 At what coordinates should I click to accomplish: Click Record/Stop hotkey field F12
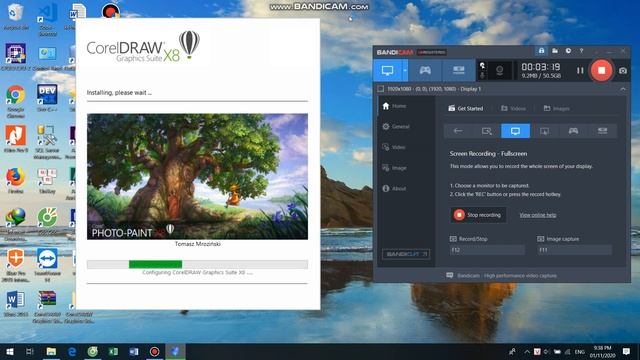tap(487, 250)
